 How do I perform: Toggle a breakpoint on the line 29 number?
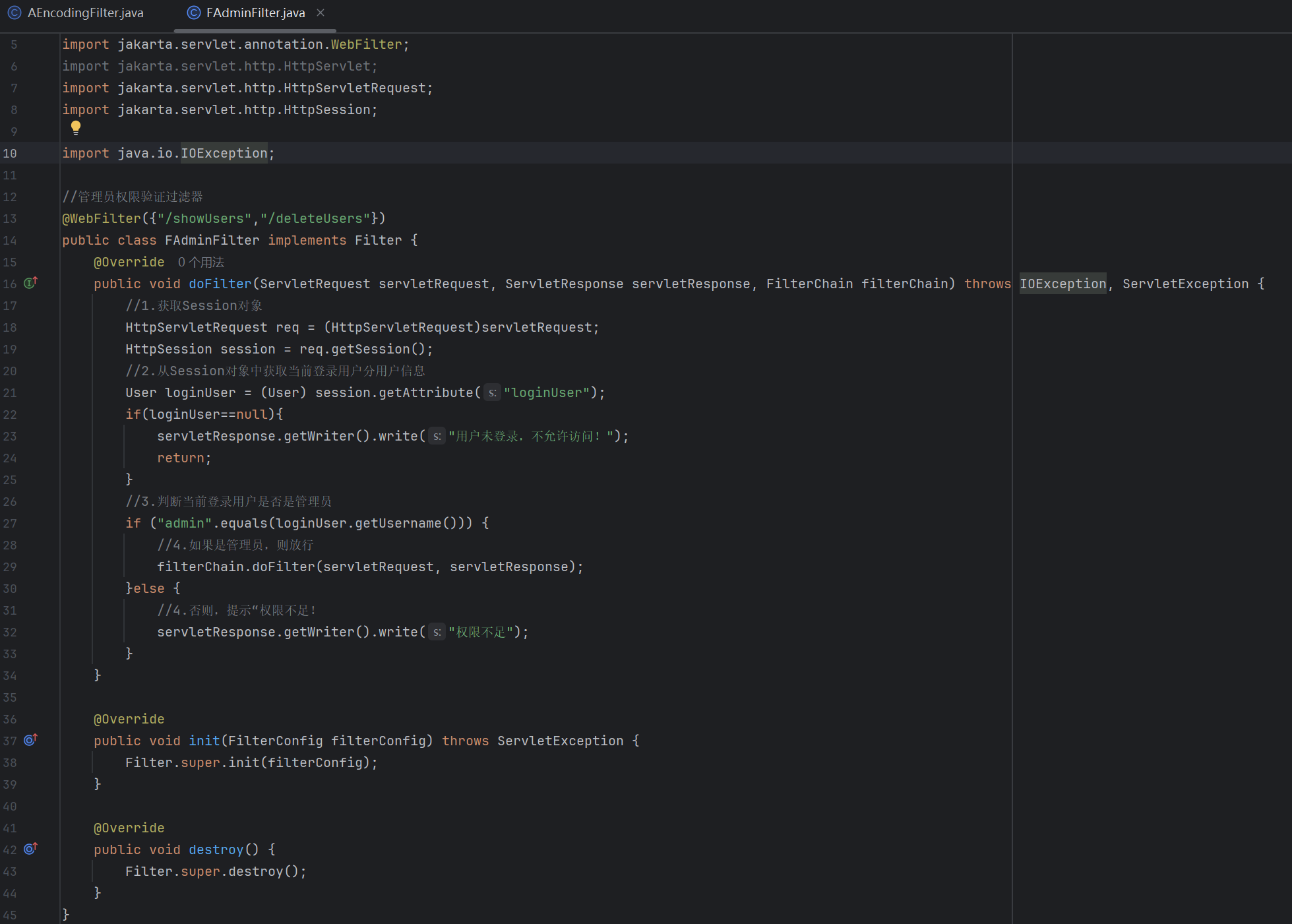10,567
